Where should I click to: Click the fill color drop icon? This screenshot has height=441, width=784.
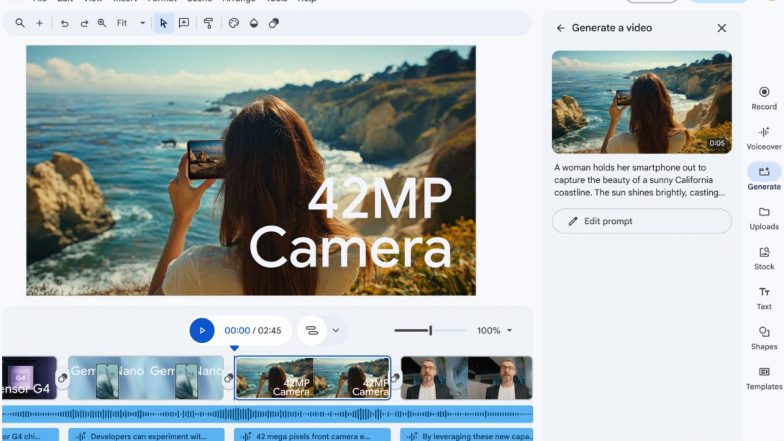pyautogui.click(x=254, y=23)
